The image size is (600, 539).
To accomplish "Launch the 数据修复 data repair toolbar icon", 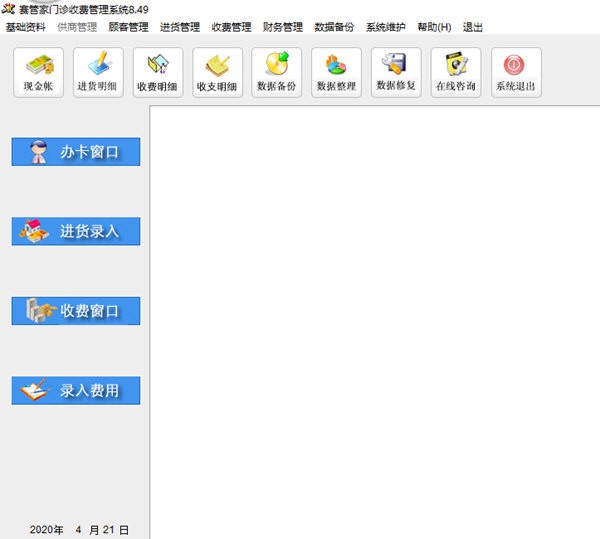I will (x=396, y=72).
